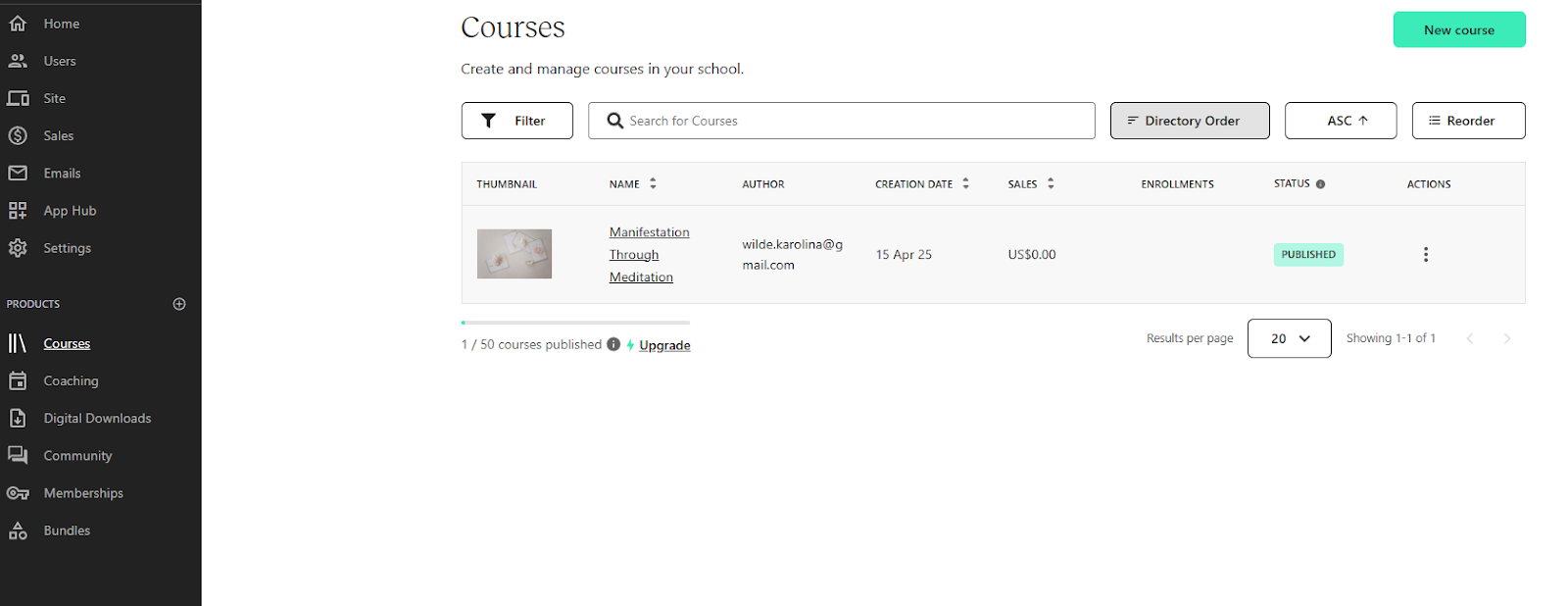Image resolution: width=1568 pixels, height=606 pixels.
Task: Click the Home icon in the sidebar
Action: (18, 24)
